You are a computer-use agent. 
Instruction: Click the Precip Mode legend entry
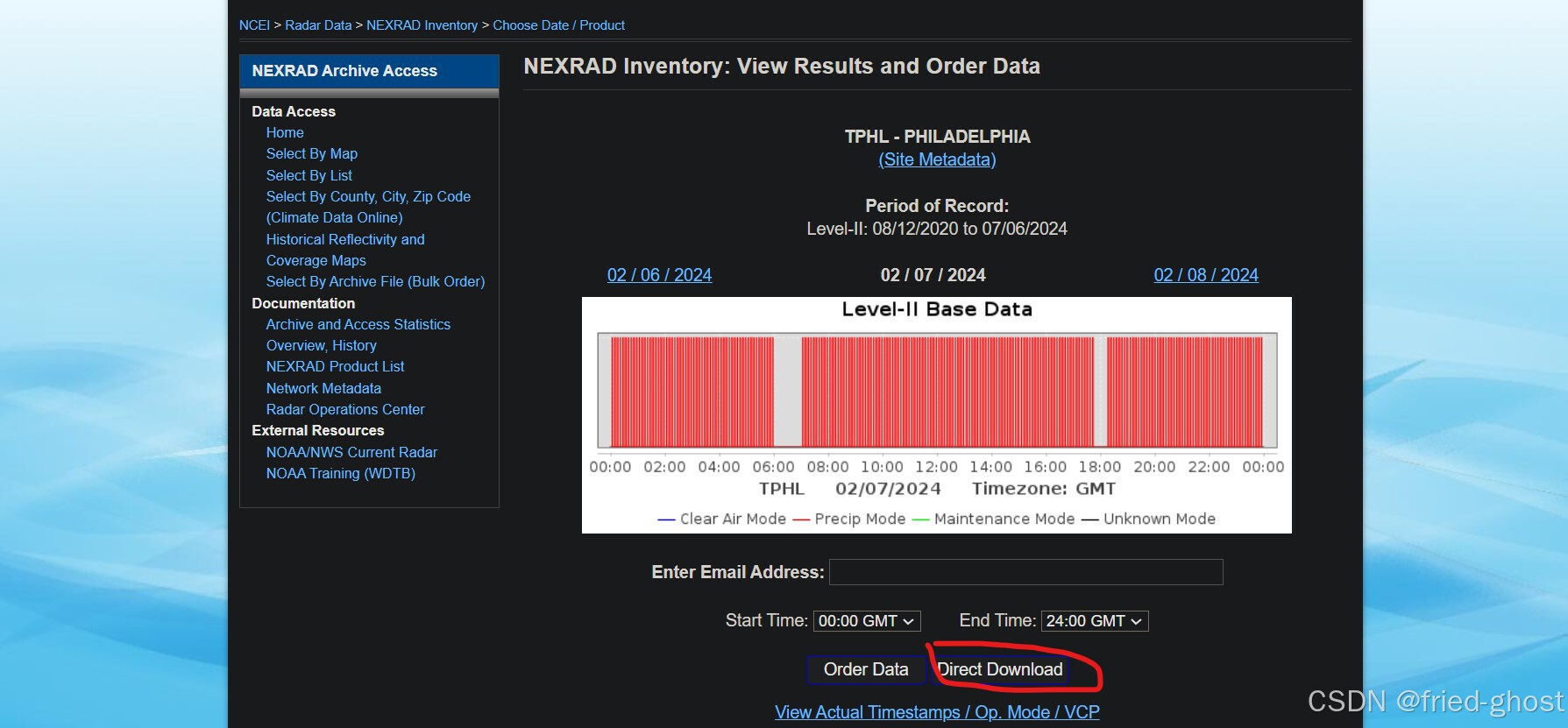click(849, 519)
